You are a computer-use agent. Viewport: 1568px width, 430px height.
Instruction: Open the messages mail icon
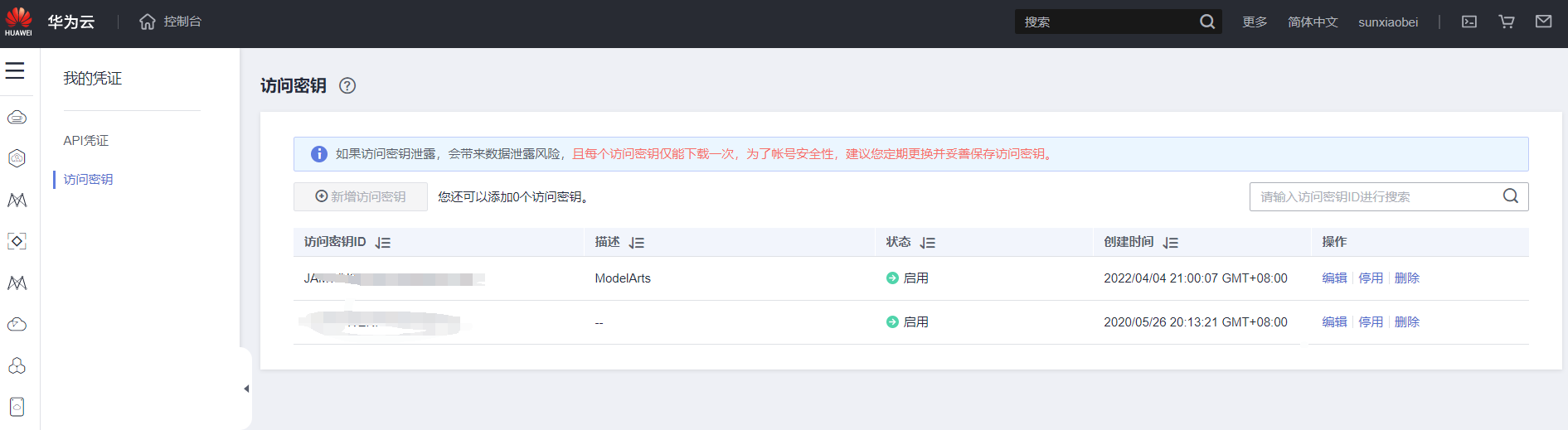(x=1543, y=22)
